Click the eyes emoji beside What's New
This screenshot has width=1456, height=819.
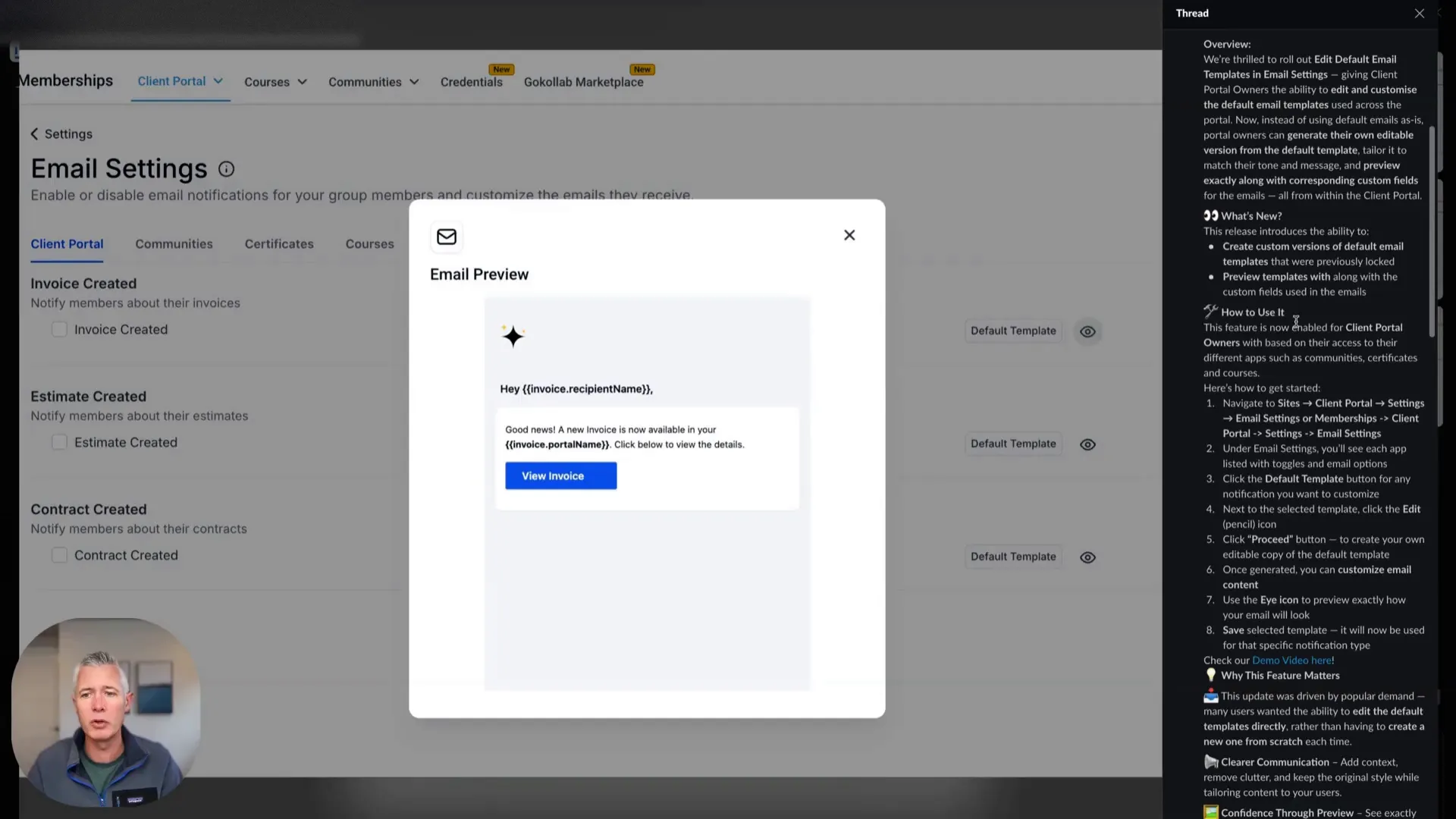(1211, 215)
